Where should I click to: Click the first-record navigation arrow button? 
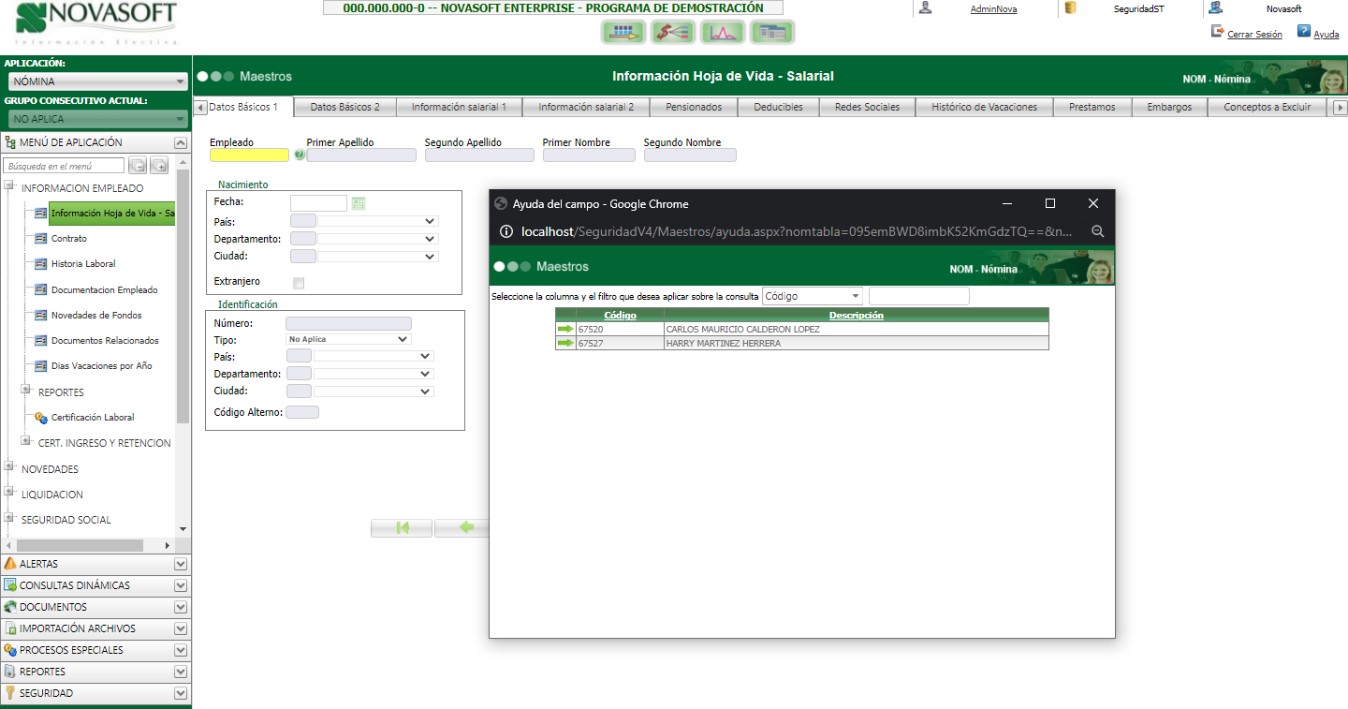tap(402, 528)
